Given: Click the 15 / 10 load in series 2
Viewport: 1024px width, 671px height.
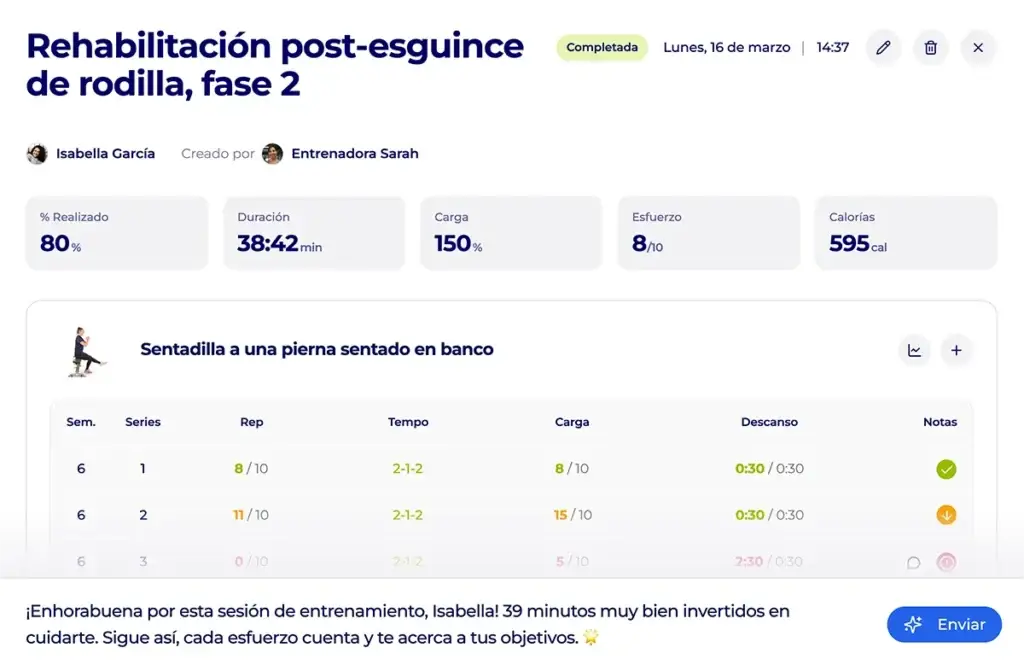Looking at the screenshot, I should pyautogui.click(x=573, y=515).
